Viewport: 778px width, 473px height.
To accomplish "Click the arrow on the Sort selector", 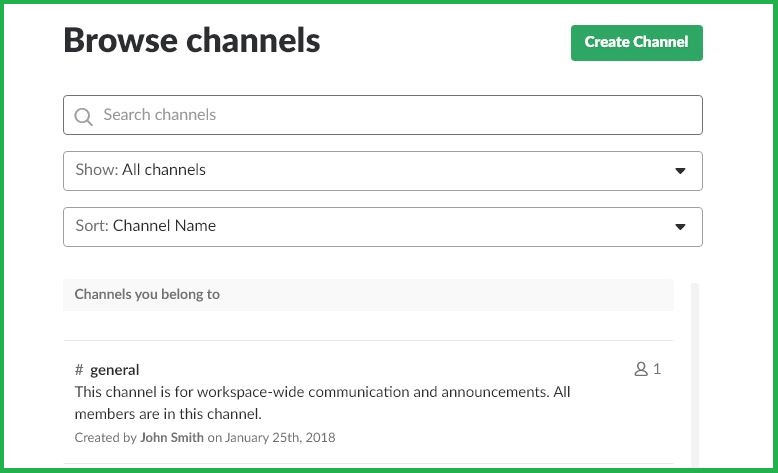I will click(680, 227).
